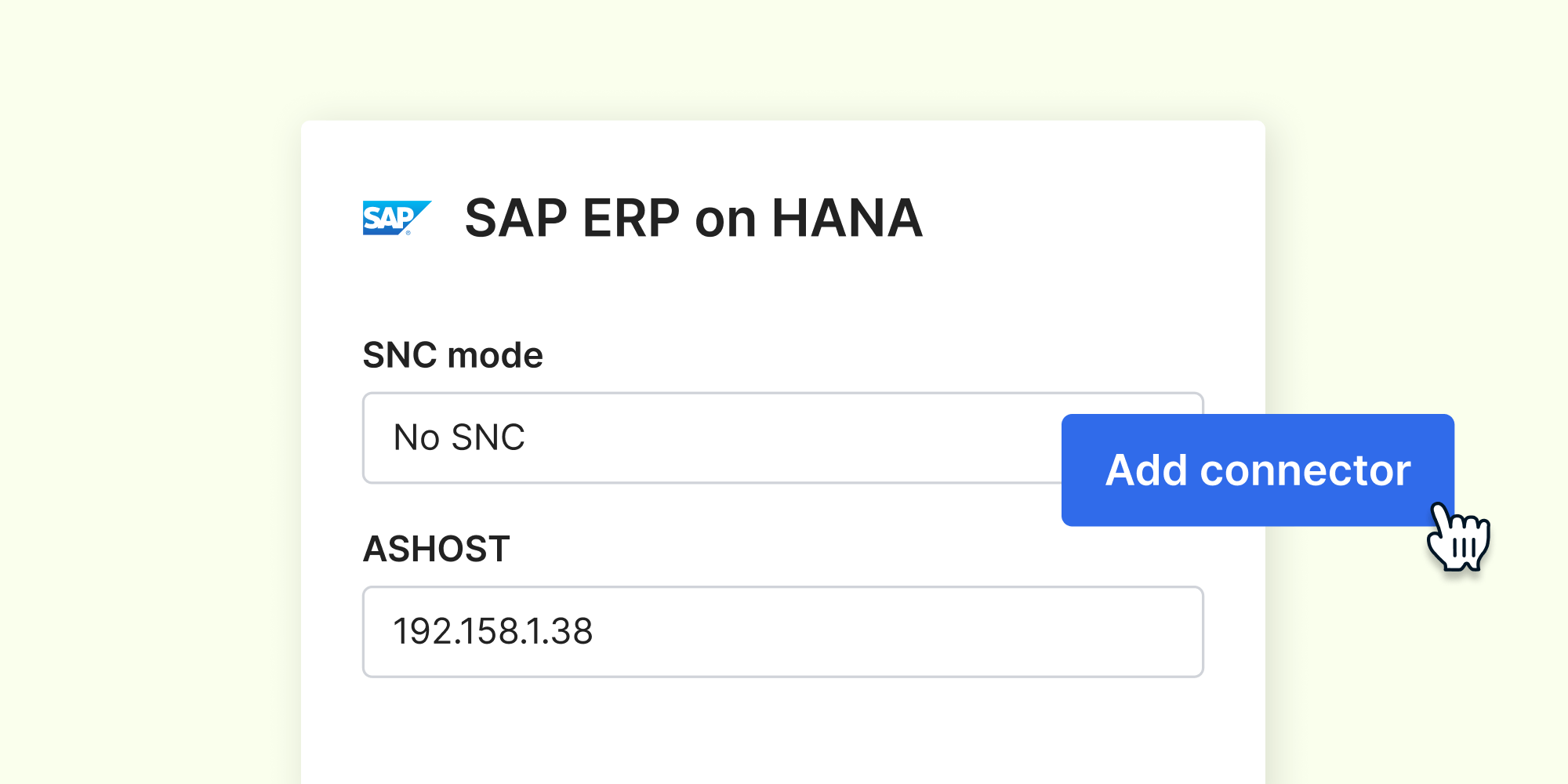The height and width of the screenshot is (784, 1568).
Task: Click the SAP ERP on HANA heading
Action: [x=693, y=218]
